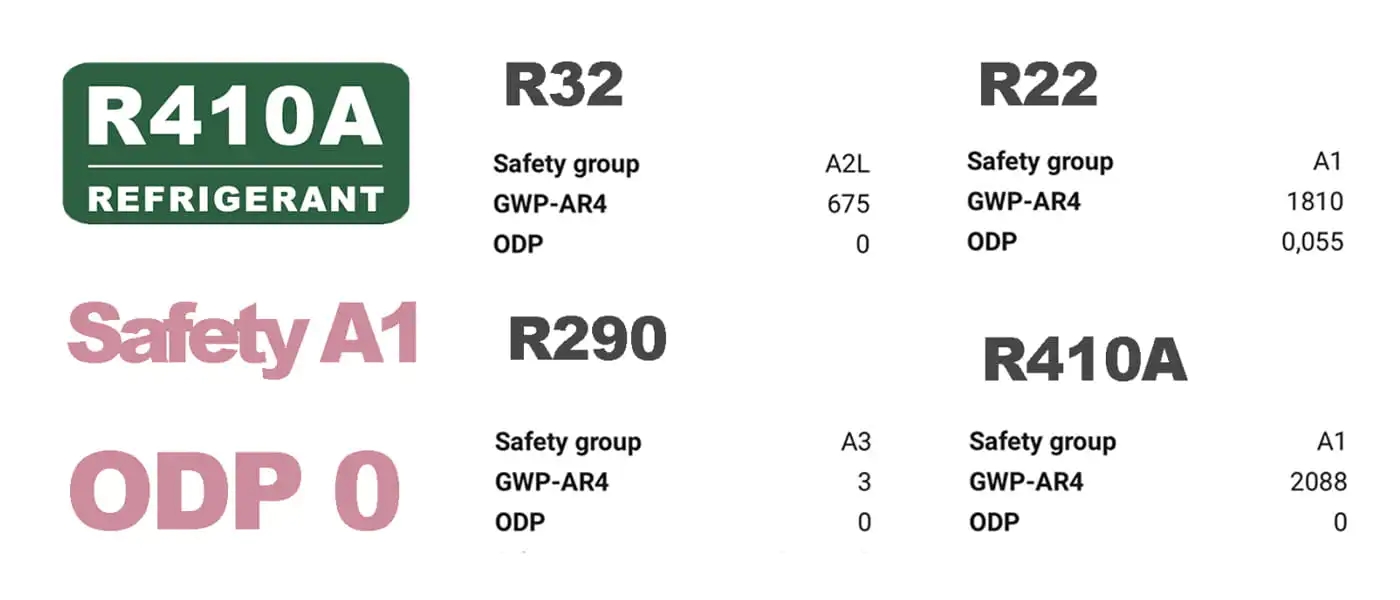The width and height of the screenshot is (1400, 600).
Task: Click the Safety group label under R32
Action: coord(566,164)
